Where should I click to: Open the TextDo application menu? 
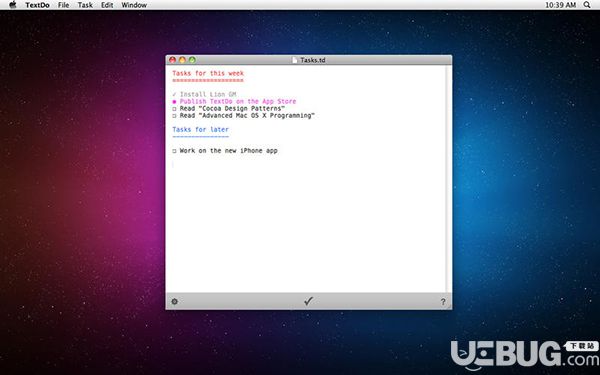38,5
